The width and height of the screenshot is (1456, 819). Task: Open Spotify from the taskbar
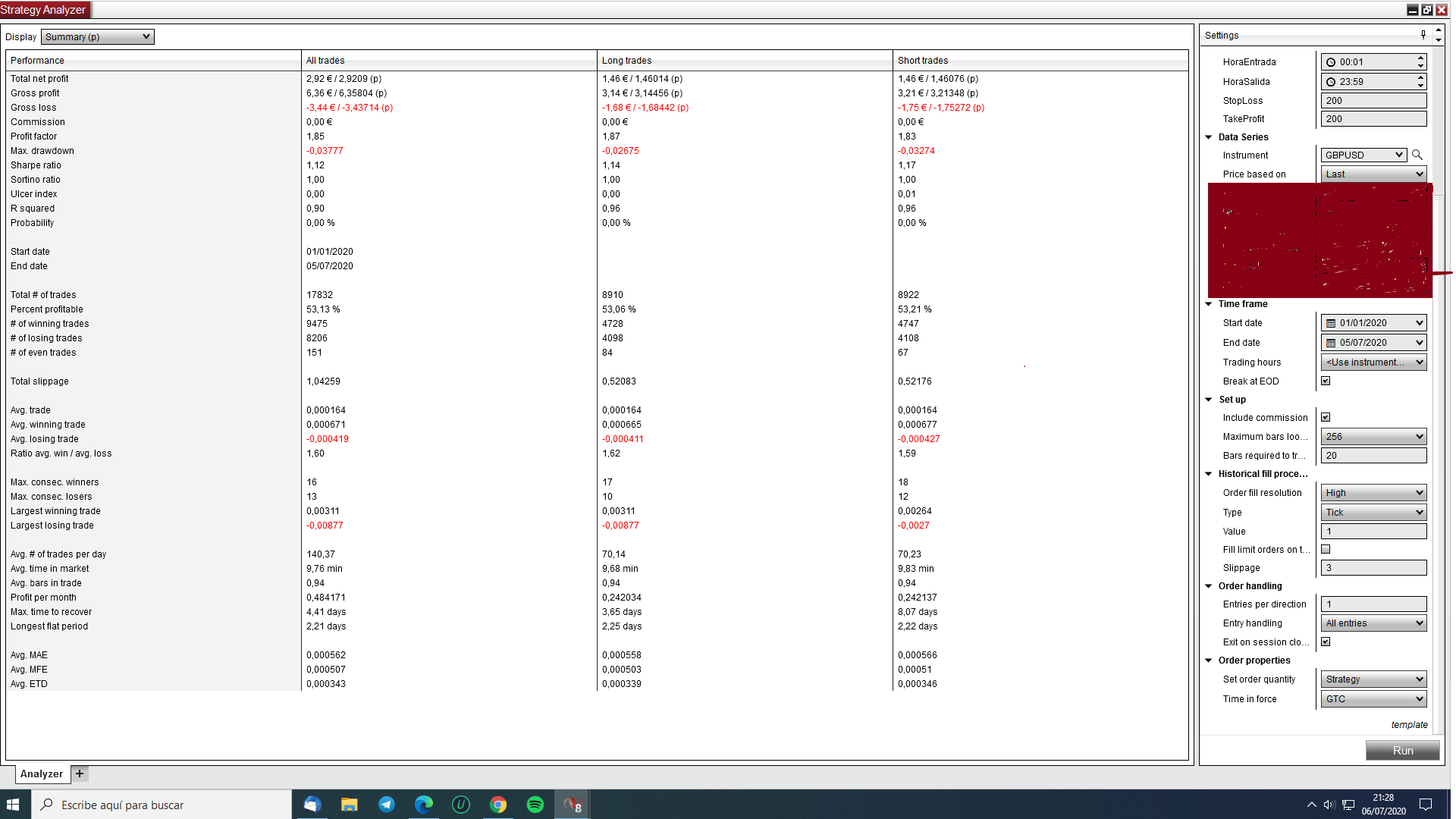point(535,805)
